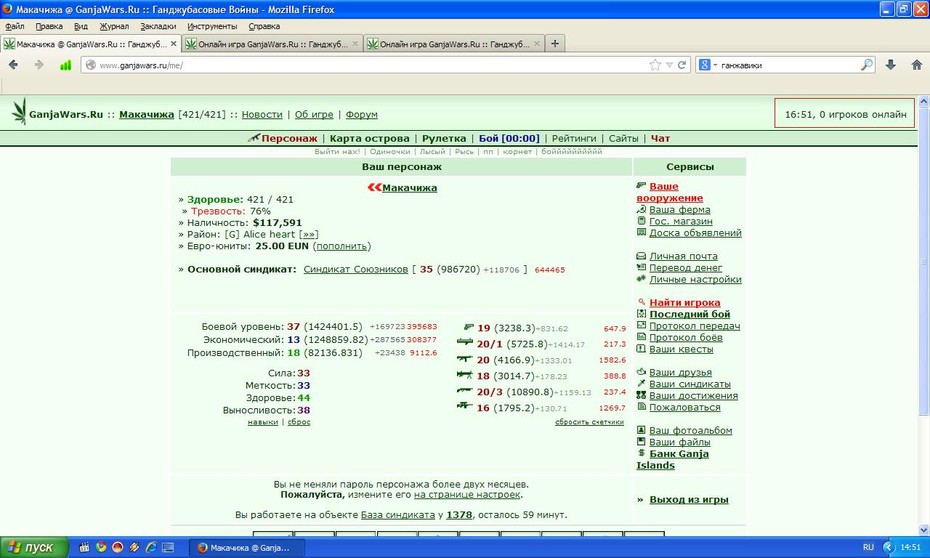Click the magnifier icon beside Найти игрока
Image resolution: width=930 pixels, height=558 pixels.
coord(641,302)
